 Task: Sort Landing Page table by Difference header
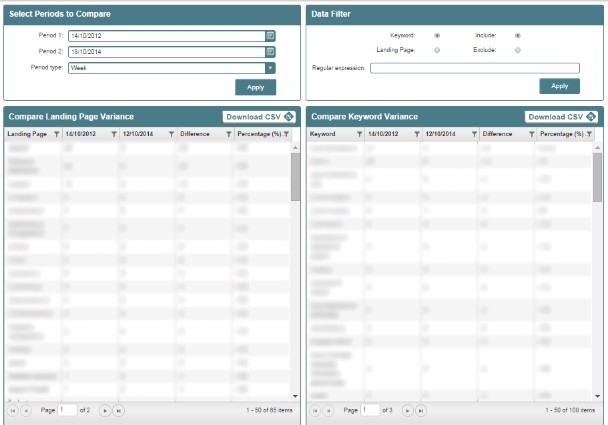(195, 134)
